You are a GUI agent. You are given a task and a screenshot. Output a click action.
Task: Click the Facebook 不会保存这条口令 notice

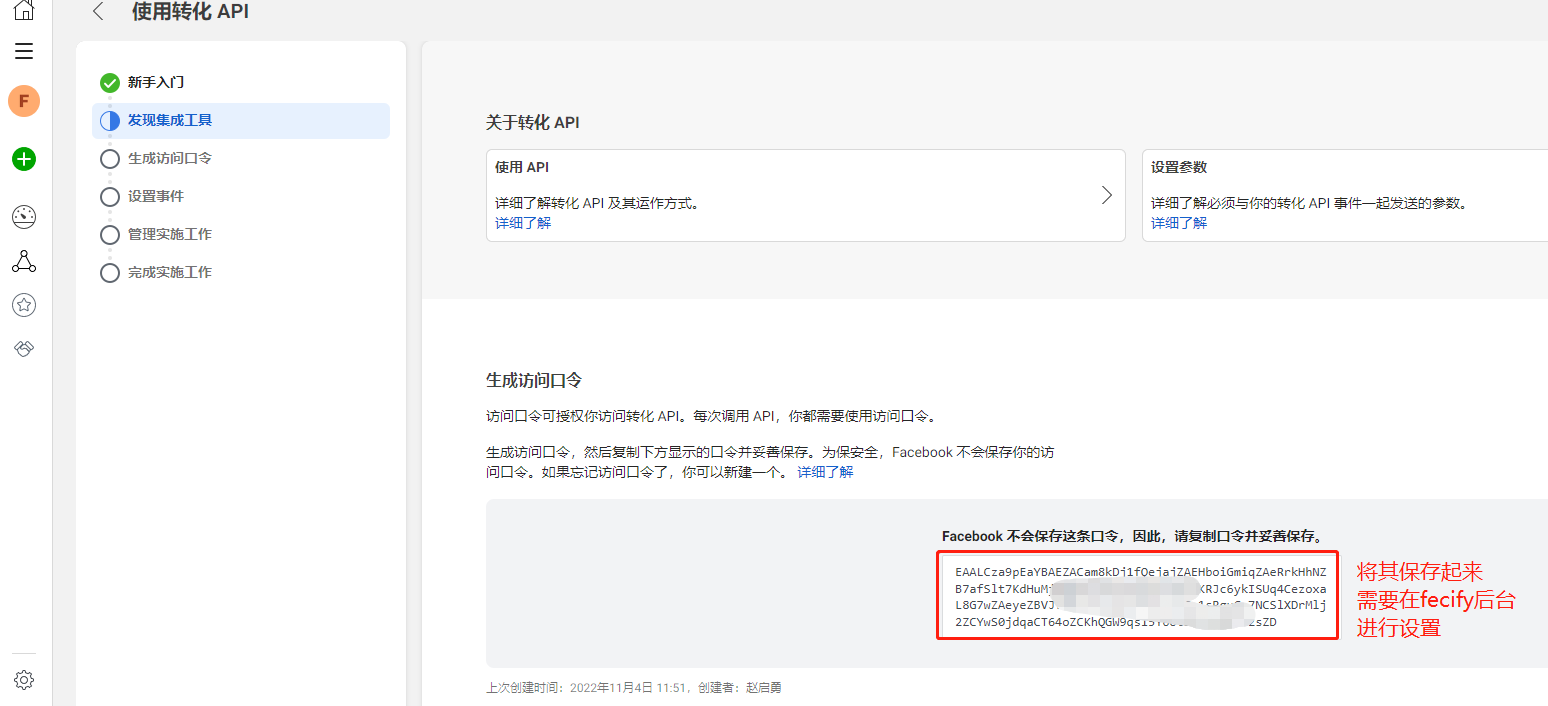click(x=1132, y=537)
